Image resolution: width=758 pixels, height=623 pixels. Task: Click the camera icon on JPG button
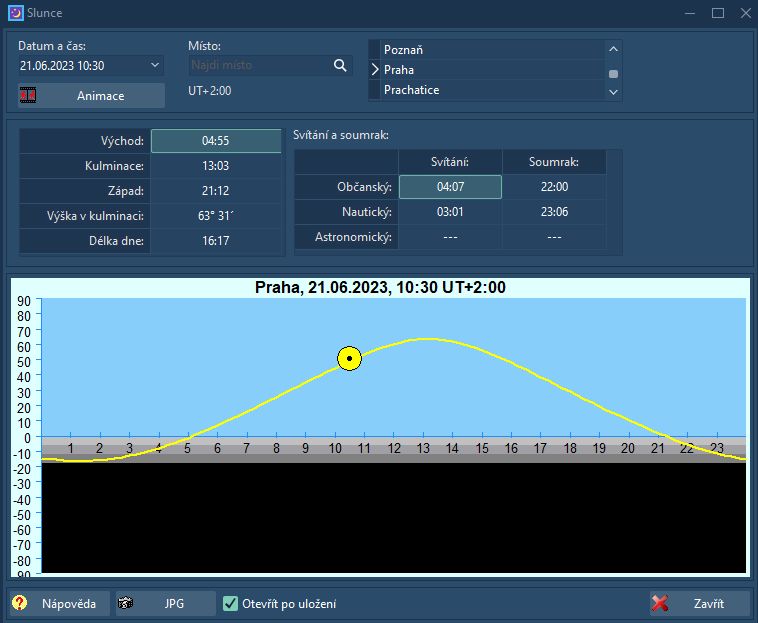tap(126, 603)
